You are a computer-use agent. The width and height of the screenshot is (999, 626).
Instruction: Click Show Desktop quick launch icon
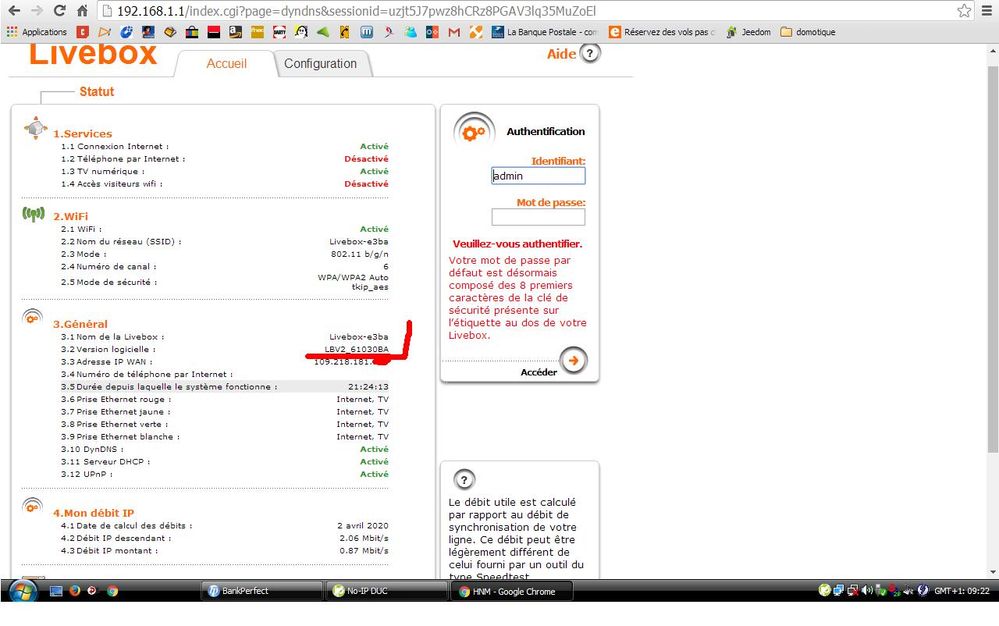[x=56, y=591]
